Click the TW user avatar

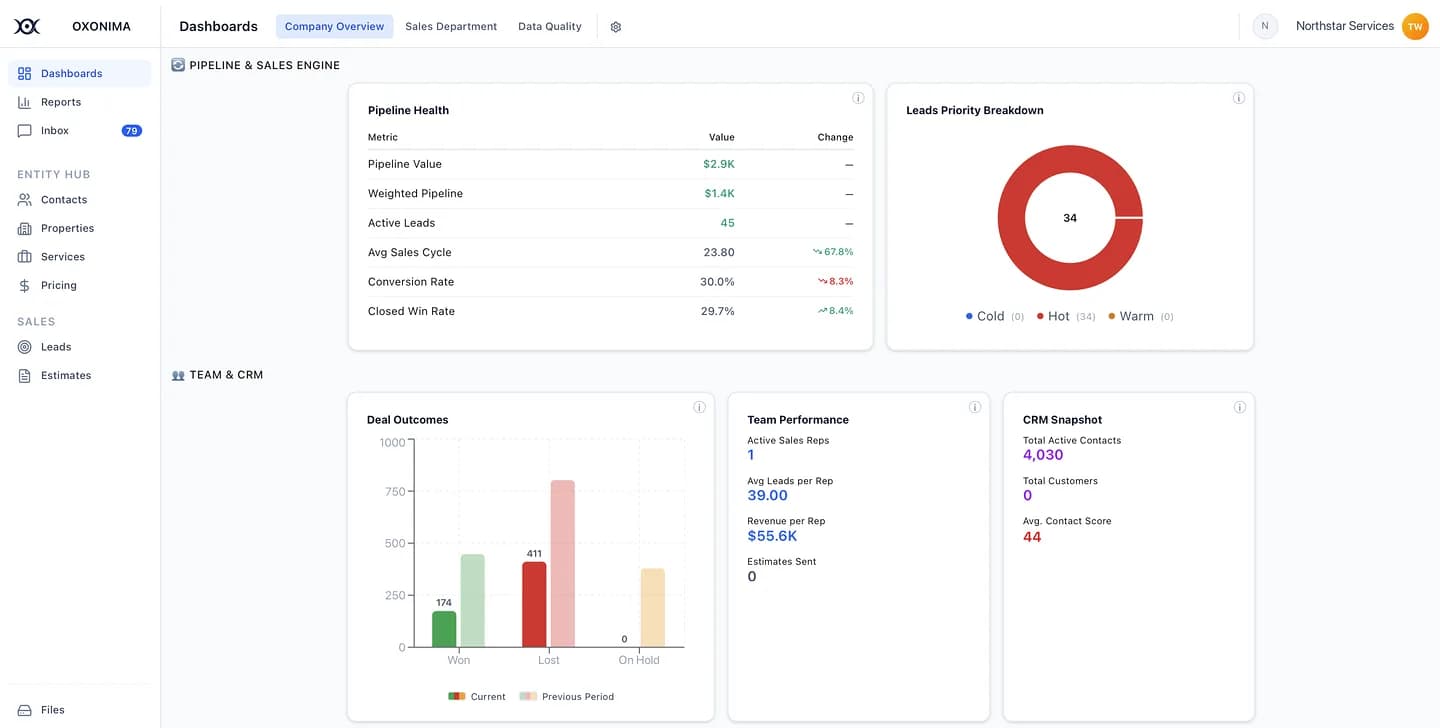(x=1415, y=27)
